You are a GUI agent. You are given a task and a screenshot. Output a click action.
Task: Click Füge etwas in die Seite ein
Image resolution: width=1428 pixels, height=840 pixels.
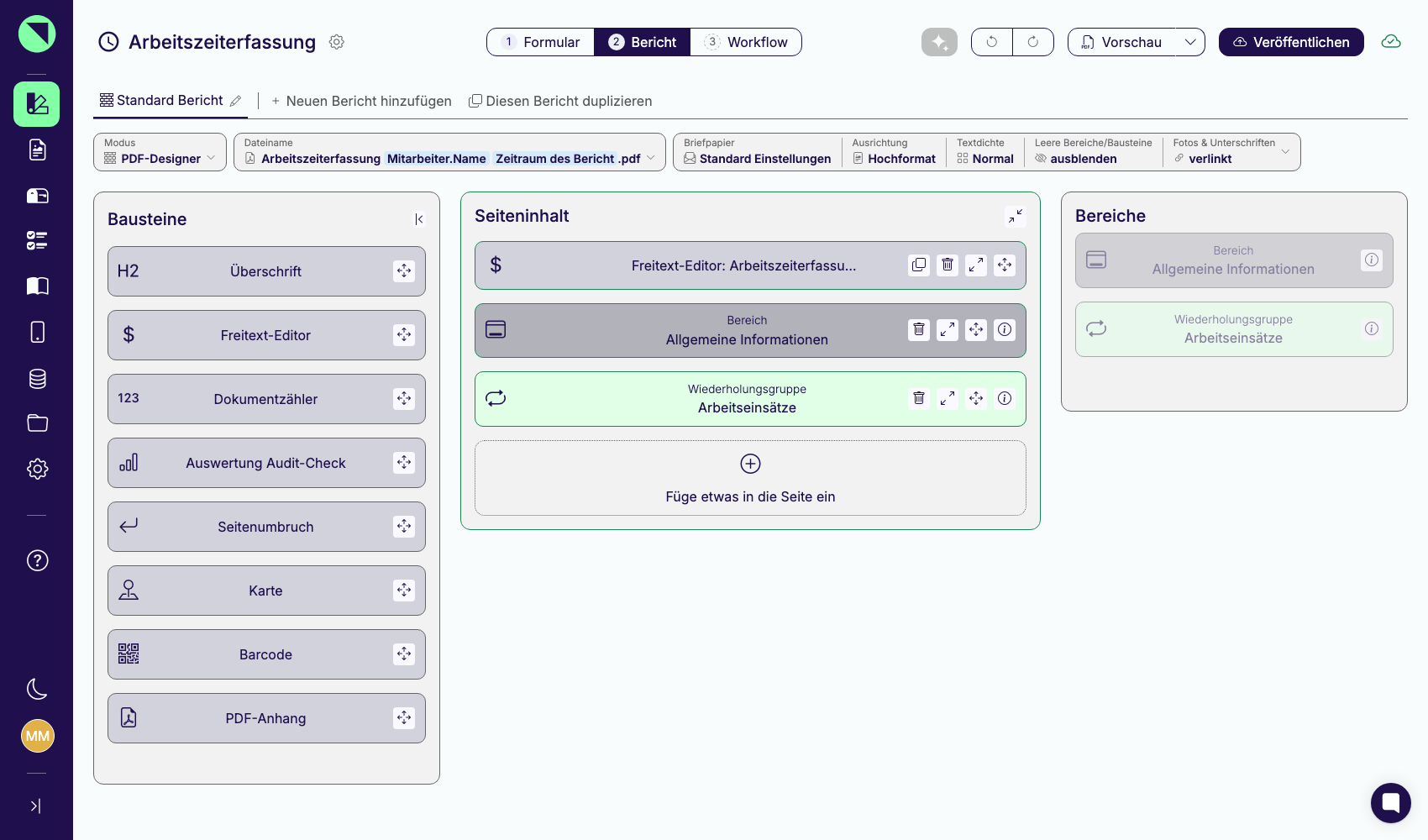(x=750, y=478)
